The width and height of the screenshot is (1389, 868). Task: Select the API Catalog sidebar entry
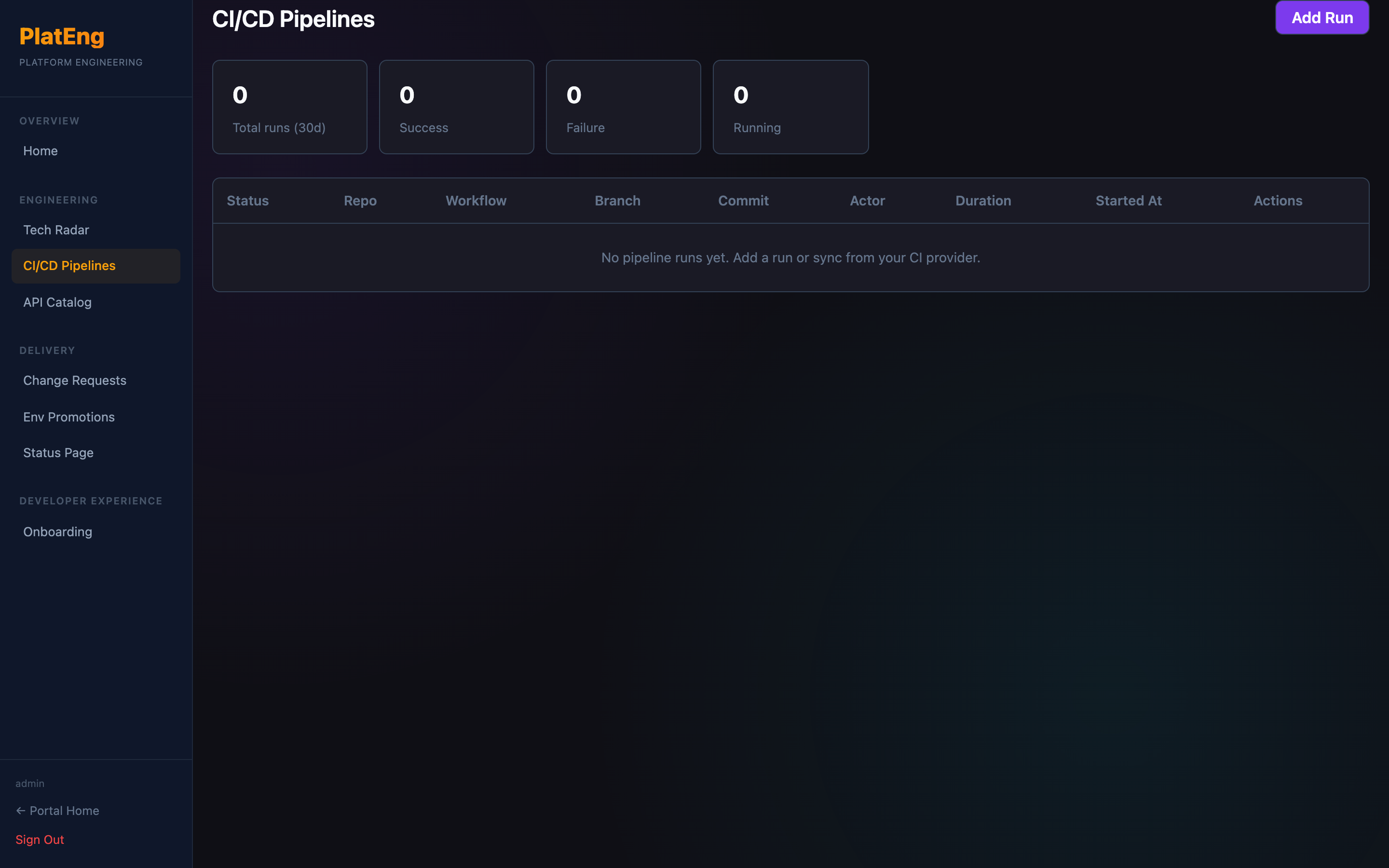pyautogui.click(x=57, y=302)
